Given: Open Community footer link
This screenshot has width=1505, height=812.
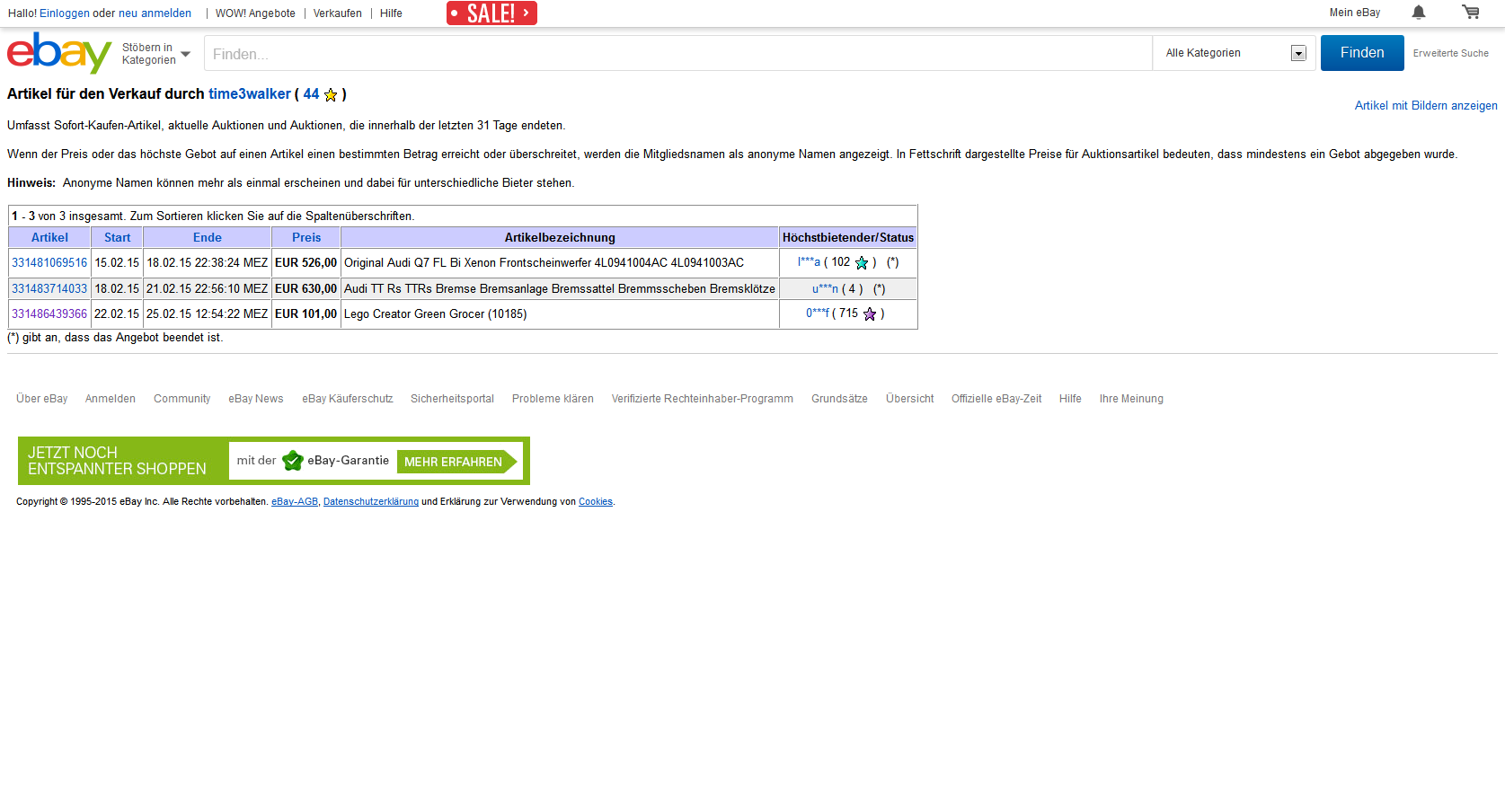Looking at the screenshot, I should click(x=181, y=399).
